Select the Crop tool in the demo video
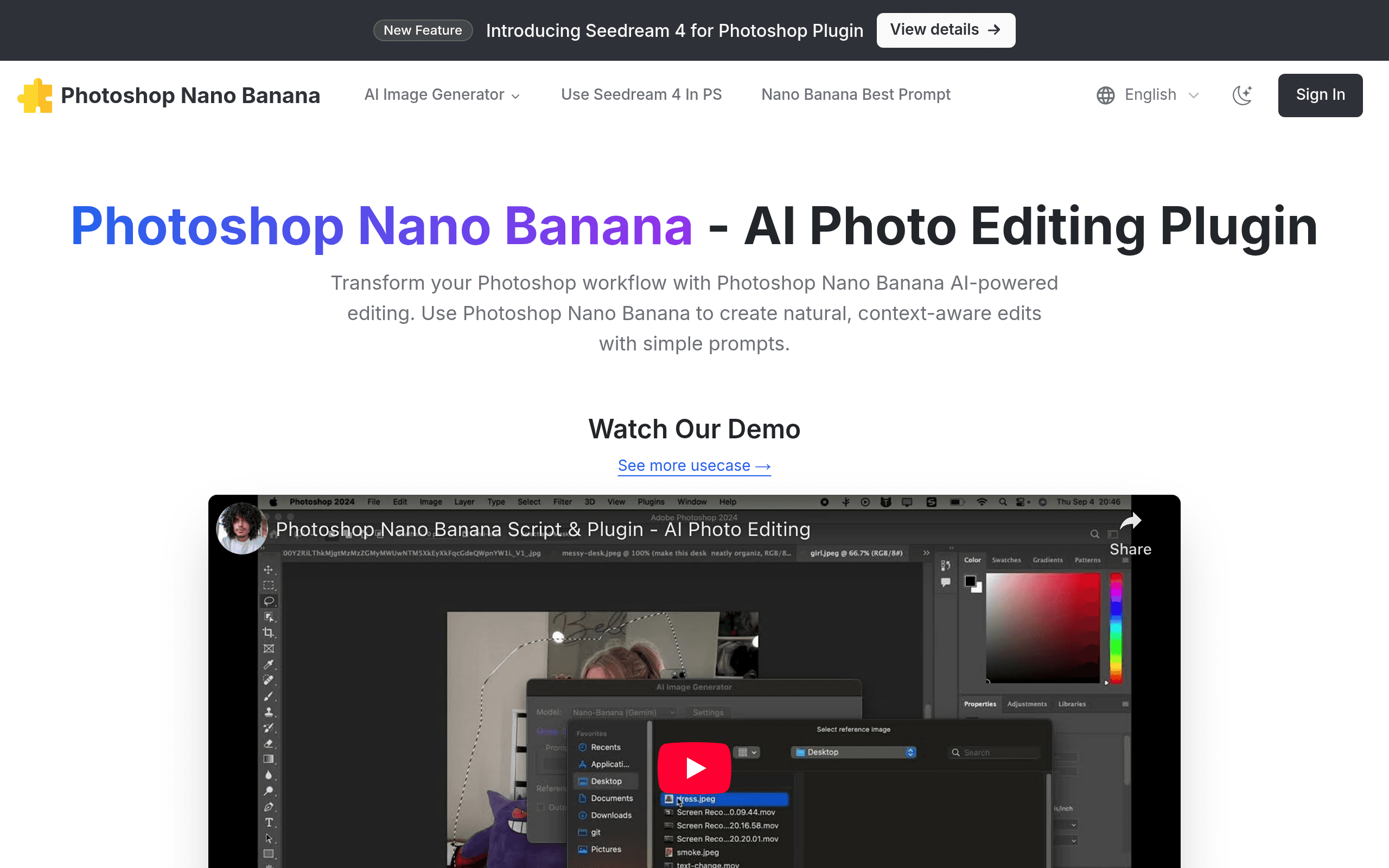This screenshot has width=1389, height=868. click(268, 633)
